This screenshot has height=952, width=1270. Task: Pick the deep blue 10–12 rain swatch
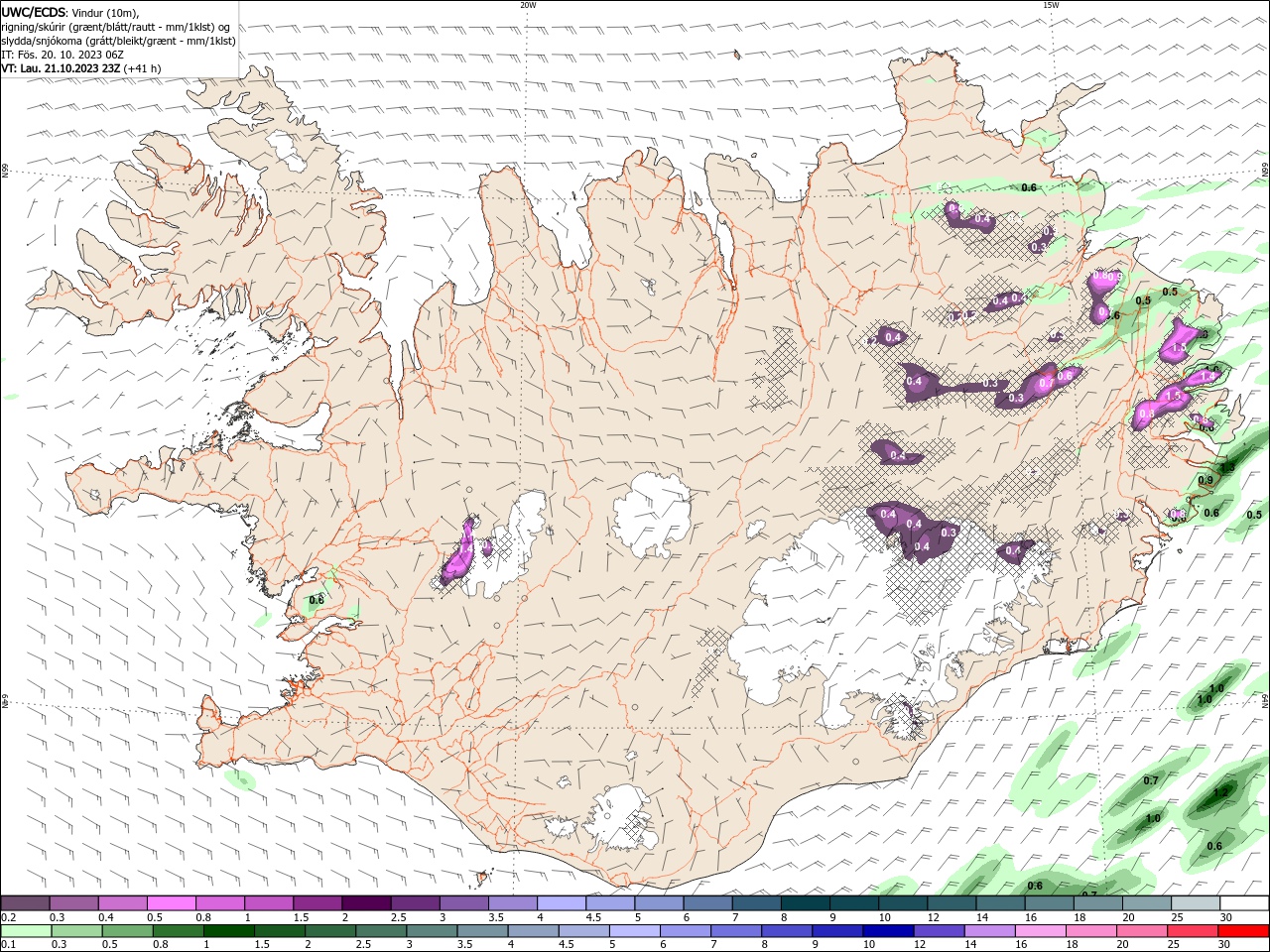click(887, 931)
